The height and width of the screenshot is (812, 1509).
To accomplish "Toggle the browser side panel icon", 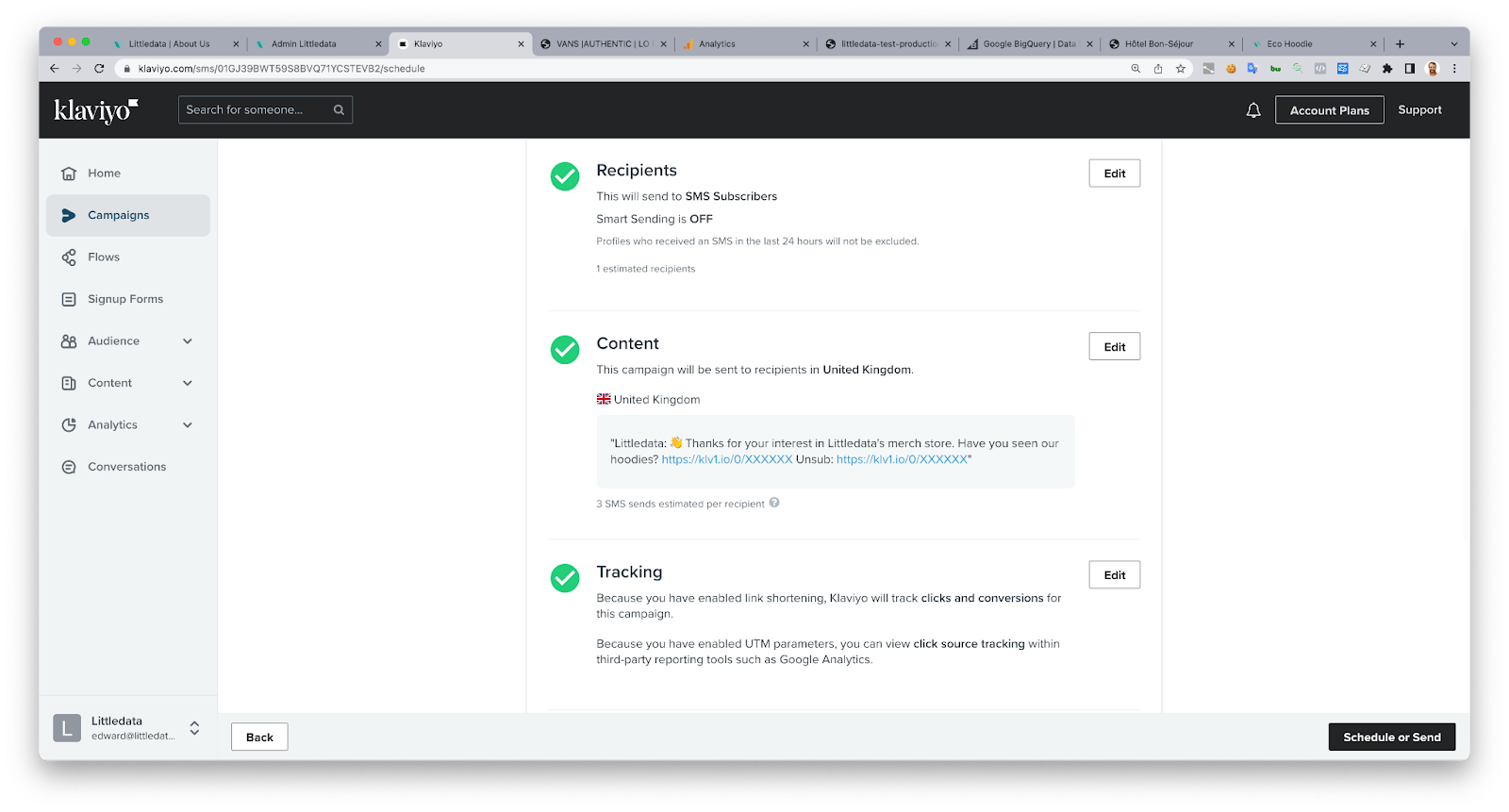I will click(x=1410, y=69).
